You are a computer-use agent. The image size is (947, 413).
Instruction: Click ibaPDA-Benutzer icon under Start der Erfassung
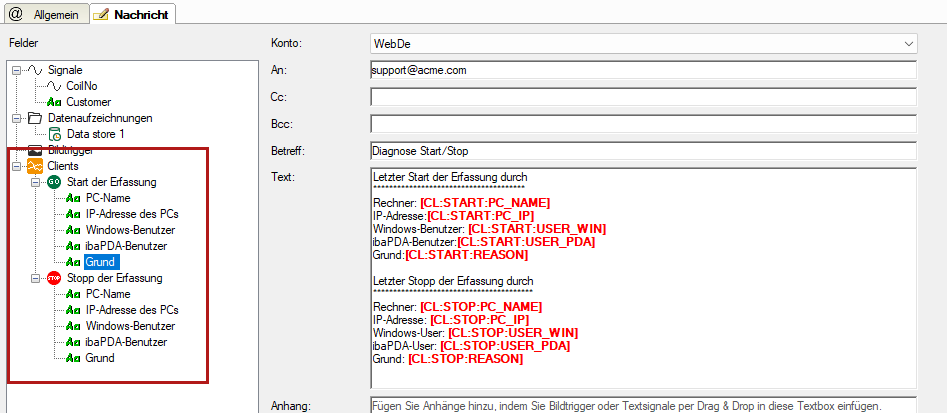(x=74, y=246)
